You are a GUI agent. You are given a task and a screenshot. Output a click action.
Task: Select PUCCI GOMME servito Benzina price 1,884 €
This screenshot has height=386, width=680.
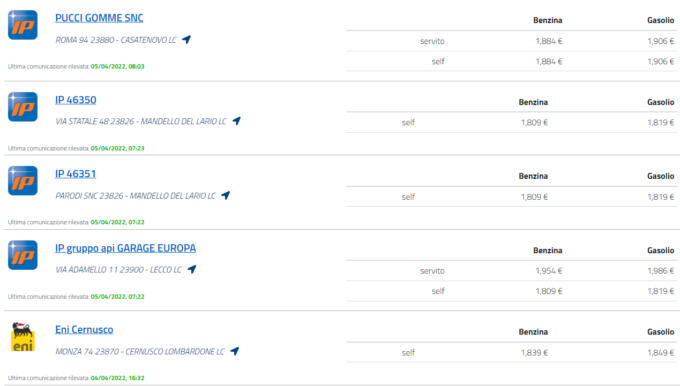coord(549,41)
